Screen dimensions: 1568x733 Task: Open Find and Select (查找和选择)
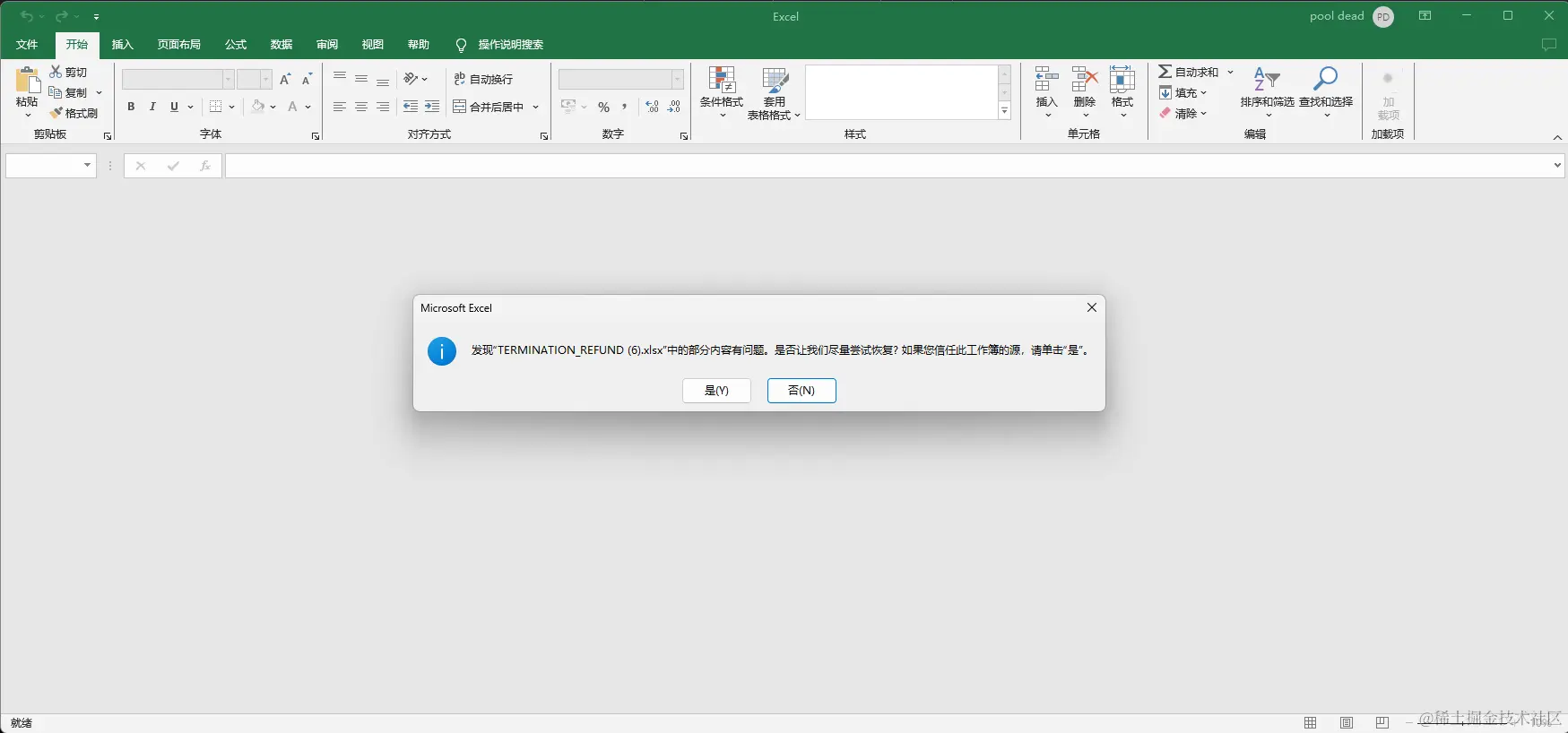point(1326,91)
